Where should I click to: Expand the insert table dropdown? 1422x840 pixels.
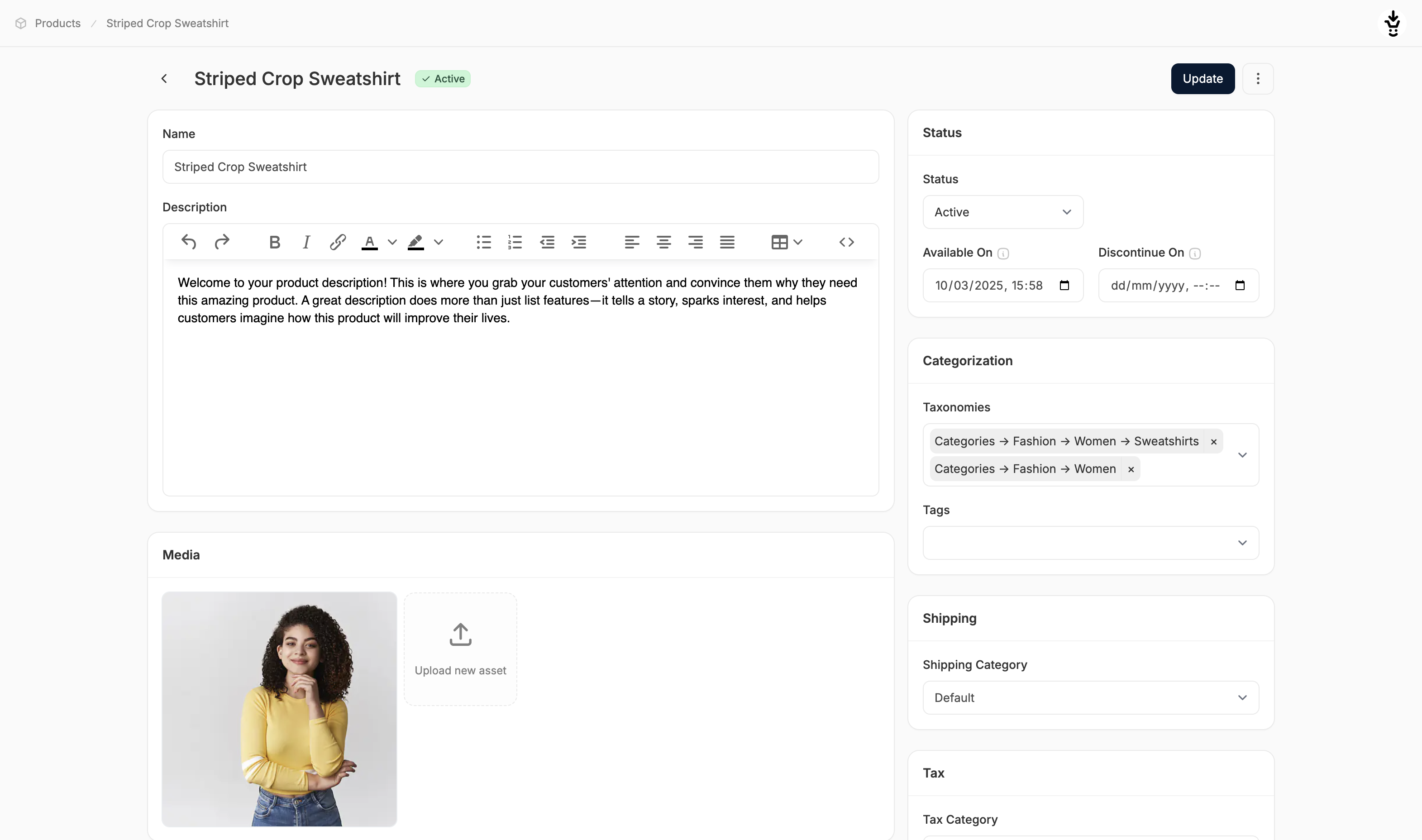click(798, 242)
